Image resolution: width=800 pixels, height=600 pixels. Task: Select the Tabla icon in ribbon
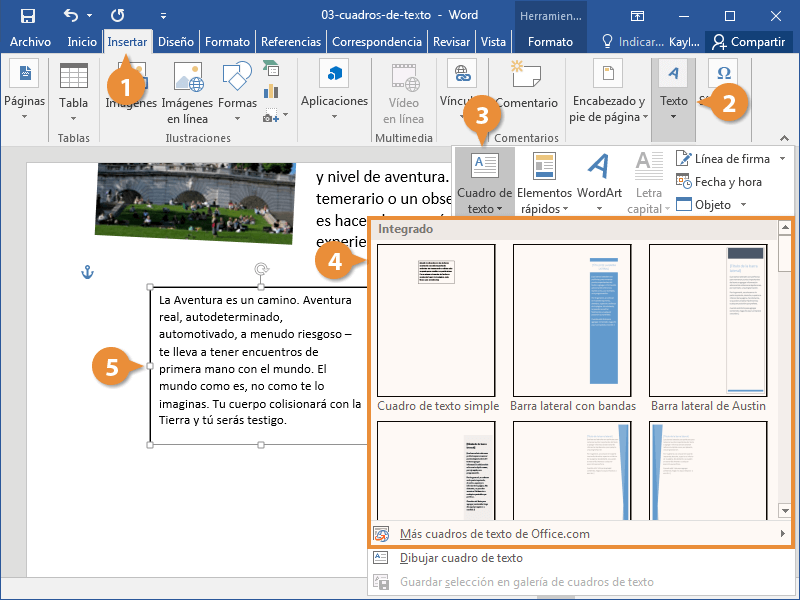click(x=73, y=76)
